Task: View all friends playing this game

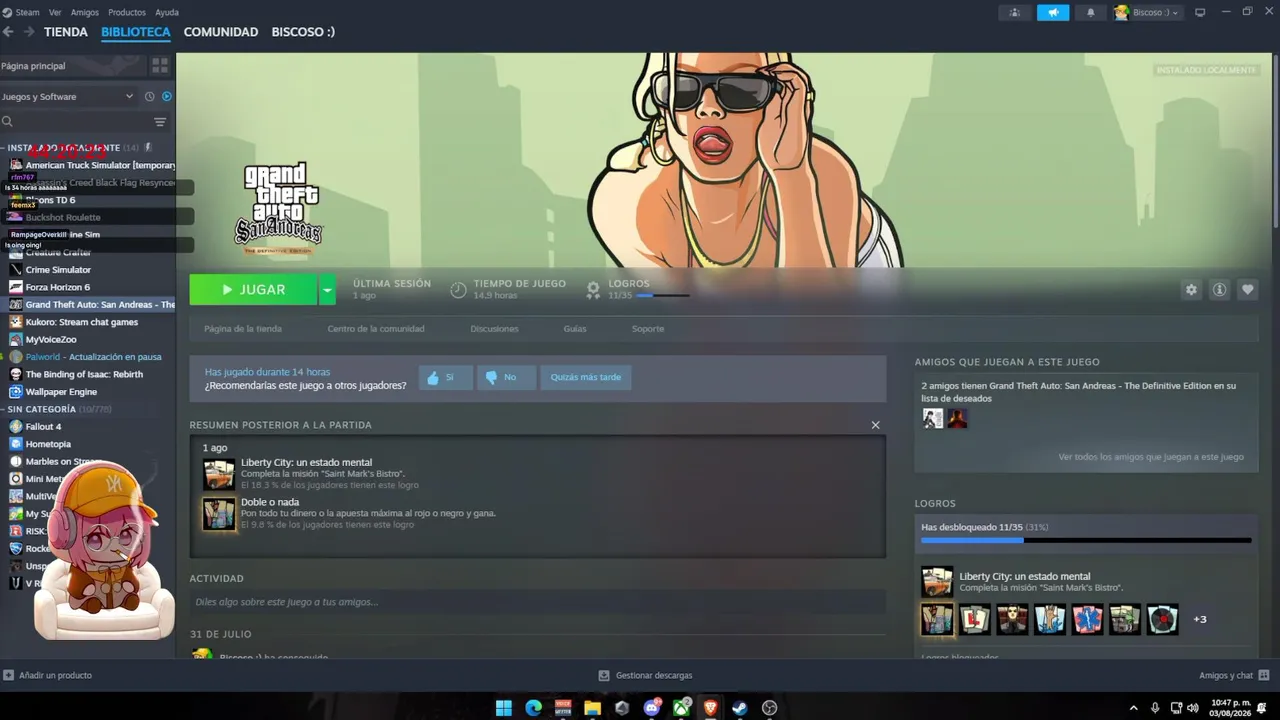Action: (x=1151, y=457)
